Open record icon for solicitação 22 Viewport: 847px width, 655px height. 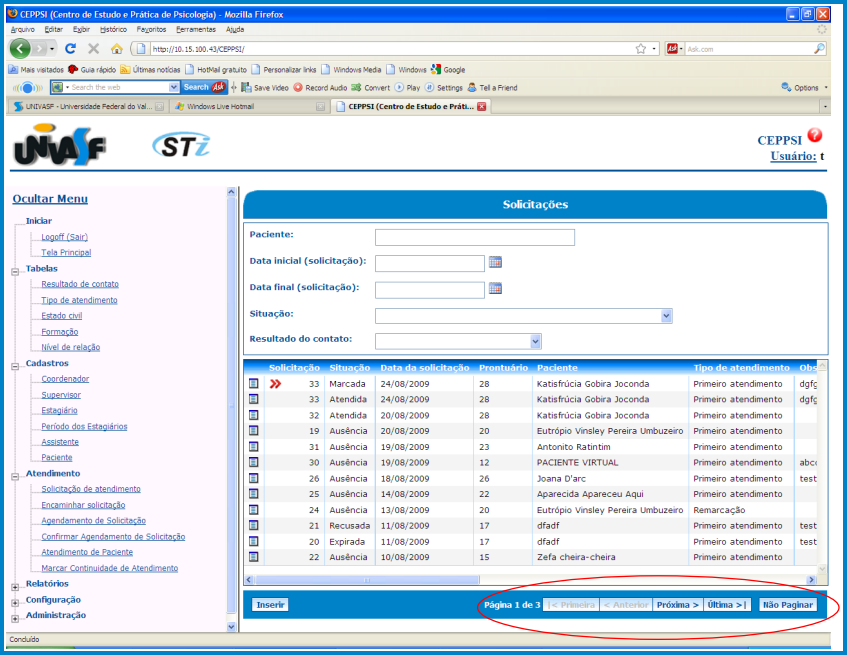[x=253, y=557]
